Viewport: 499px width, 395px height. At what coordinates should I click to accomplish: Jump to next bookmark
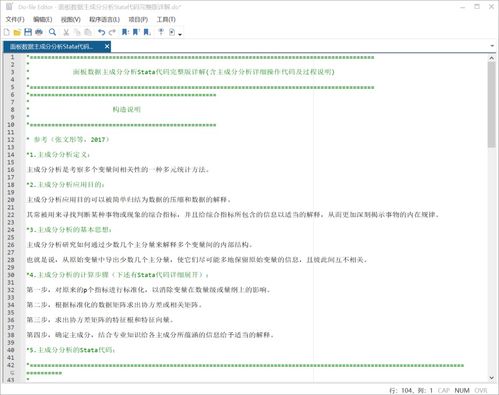coord(147,32)
